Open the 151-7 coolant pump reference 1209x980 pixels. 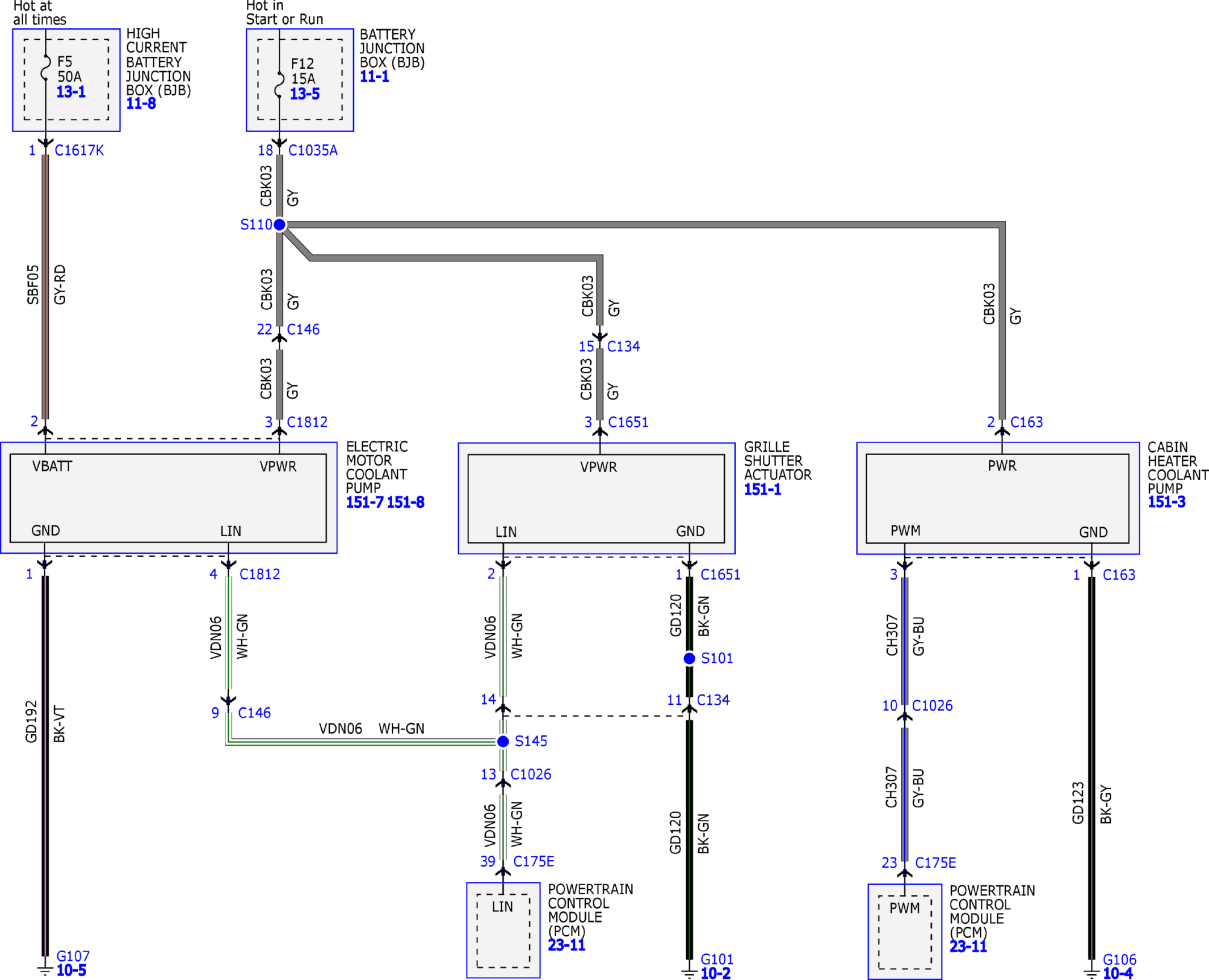coord(365,502)
